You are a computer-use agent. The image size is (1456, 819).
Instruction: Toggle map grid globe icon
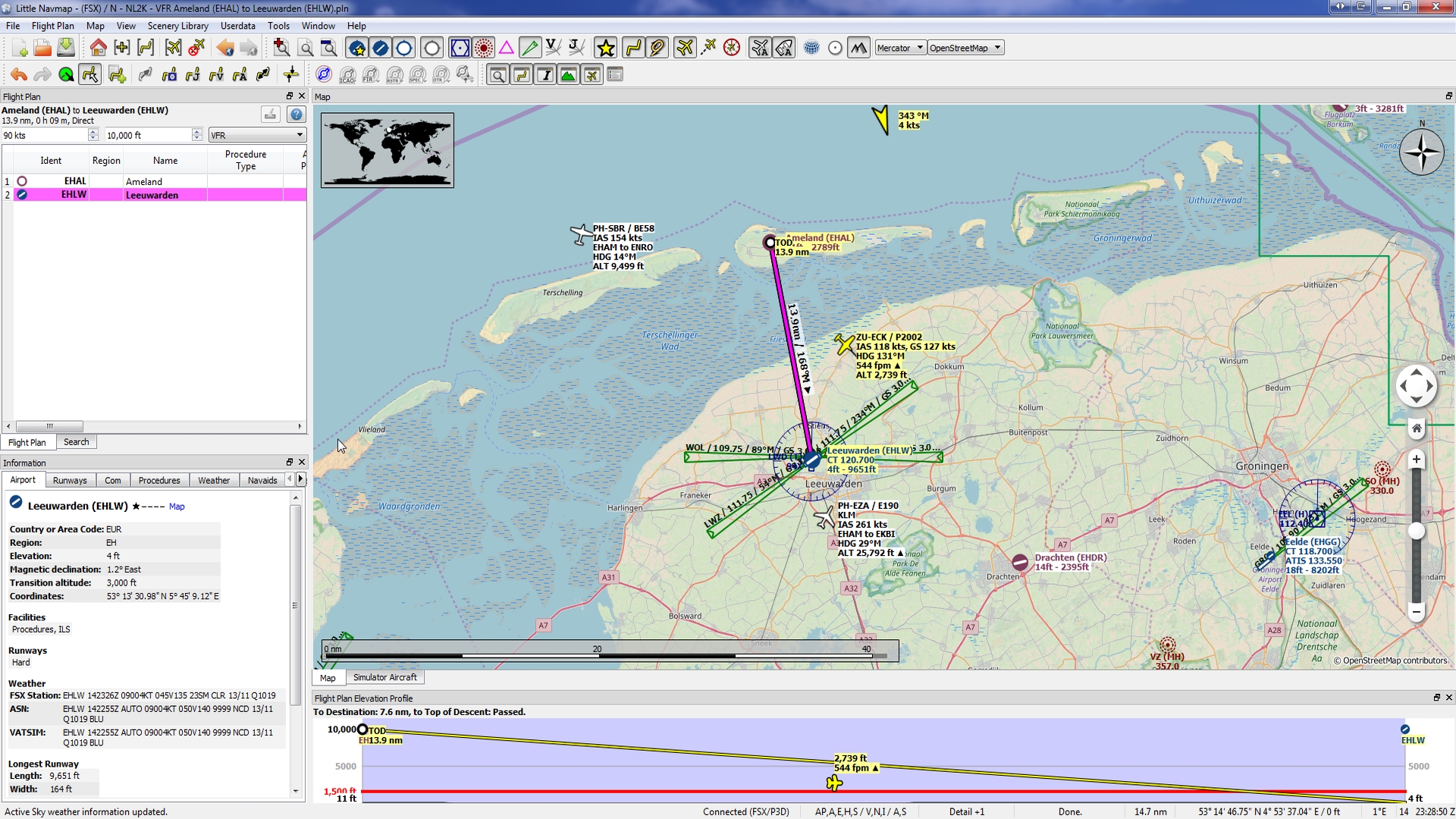(811, 48)
